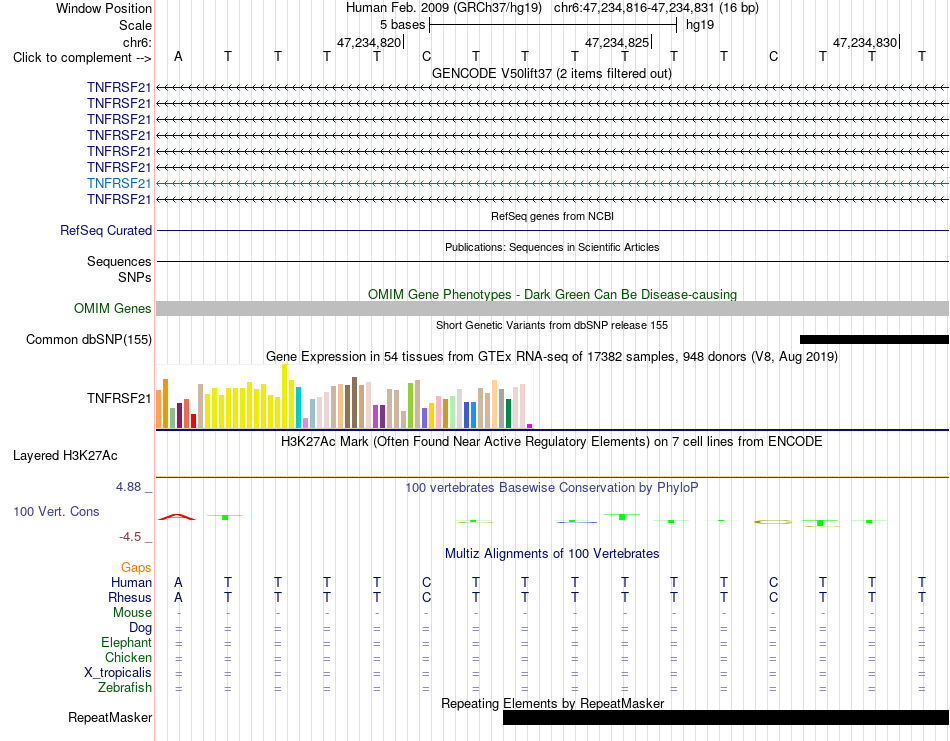Click the GTEx Gene Expression track title
Image resolution: width=950 pixels, height=741 pixels.
(552, 356)
